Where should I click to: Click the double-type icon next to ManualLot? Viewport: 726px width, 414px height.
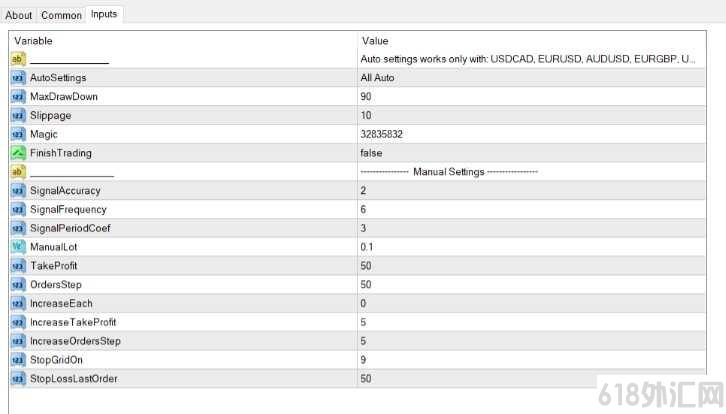18,247
